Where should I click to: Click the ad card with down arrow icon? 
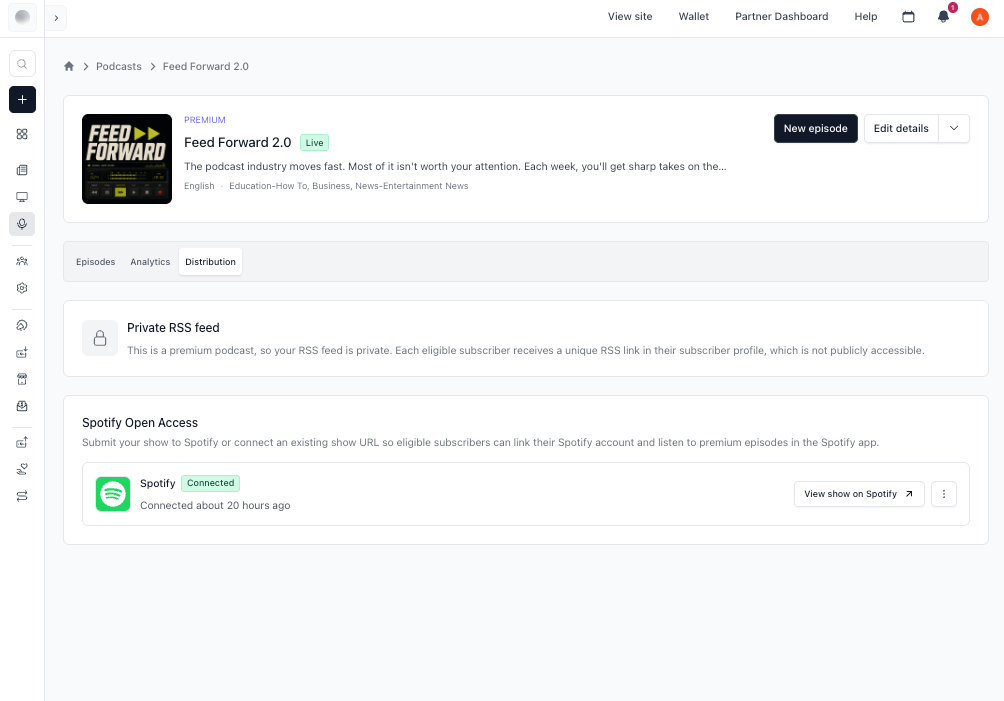tap(22, 353)
